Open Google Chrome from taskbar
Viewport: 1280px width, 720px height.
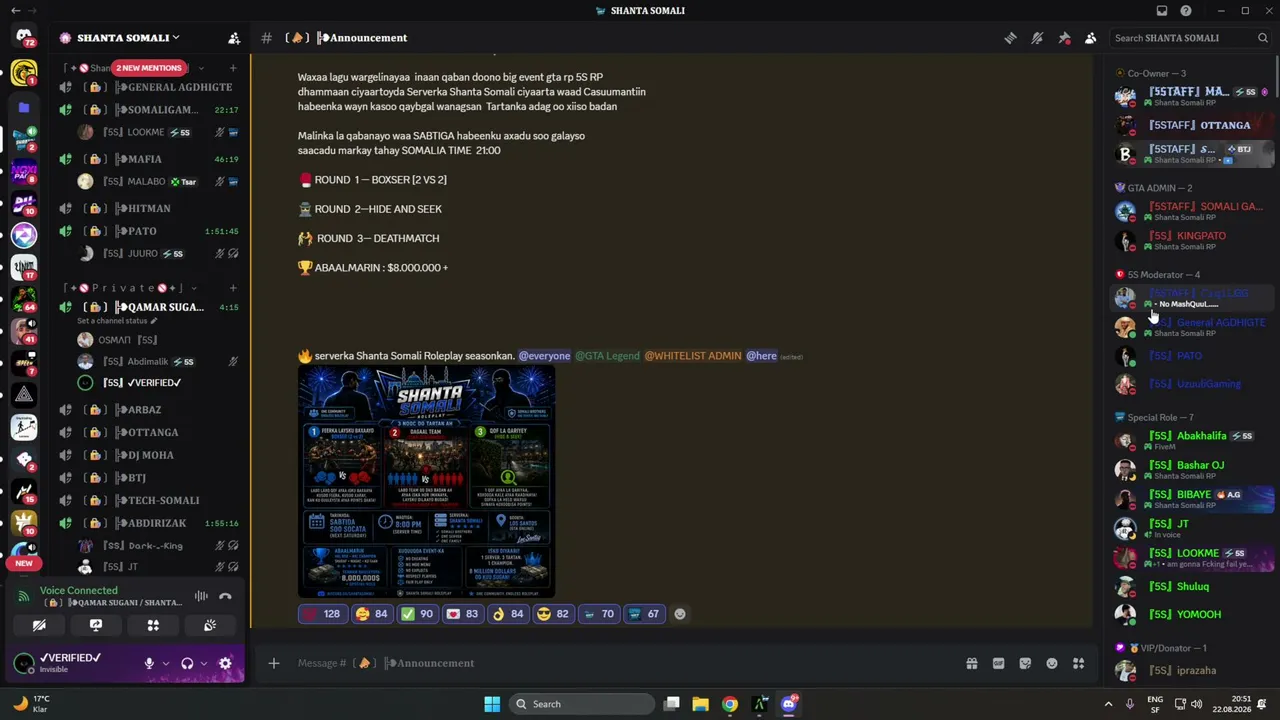[730, 704]
